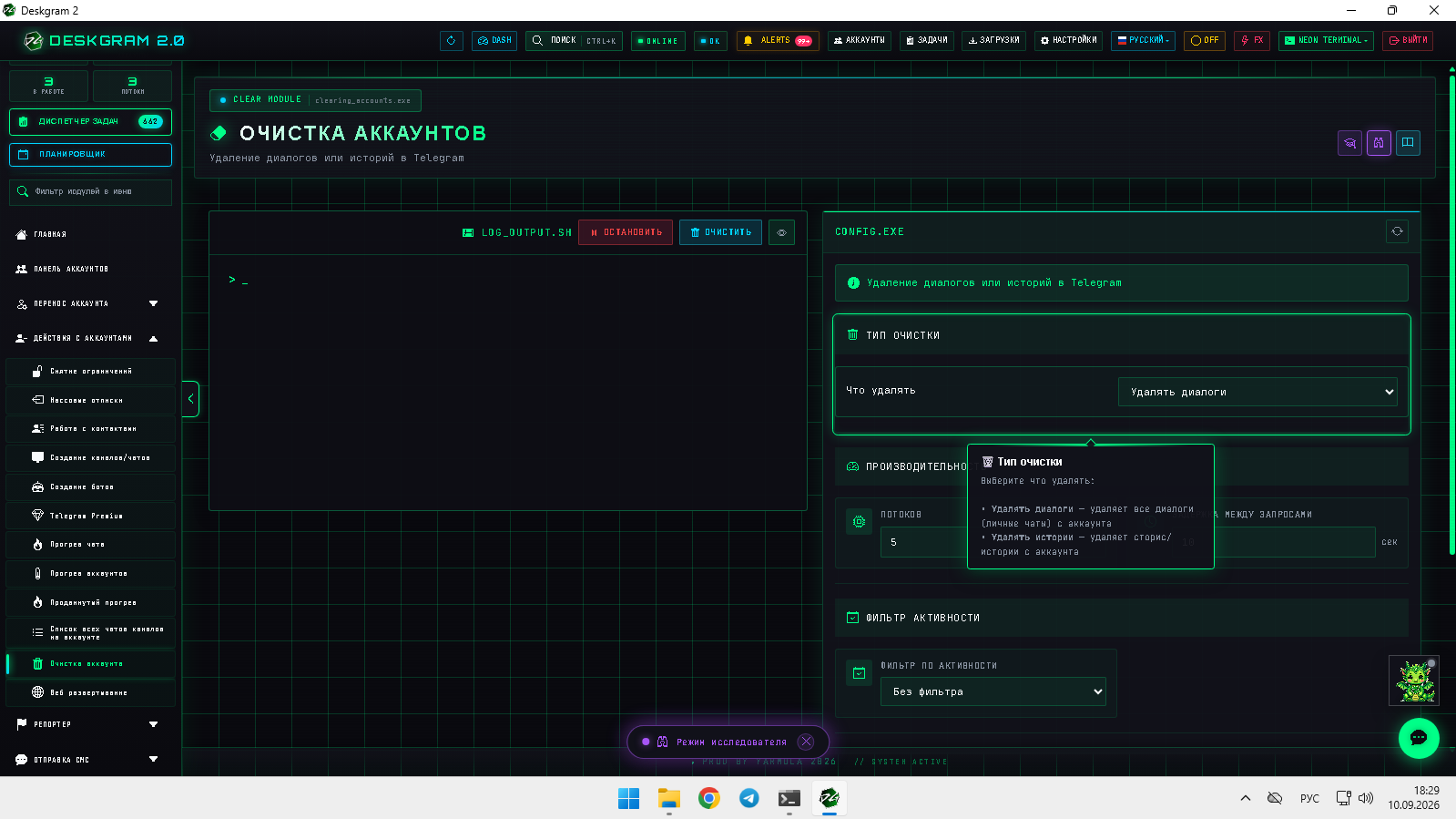This screenshot has height=819, width=1456.
Task: Open the Русский language dropdown
Action: click(x=1143, y=41)
